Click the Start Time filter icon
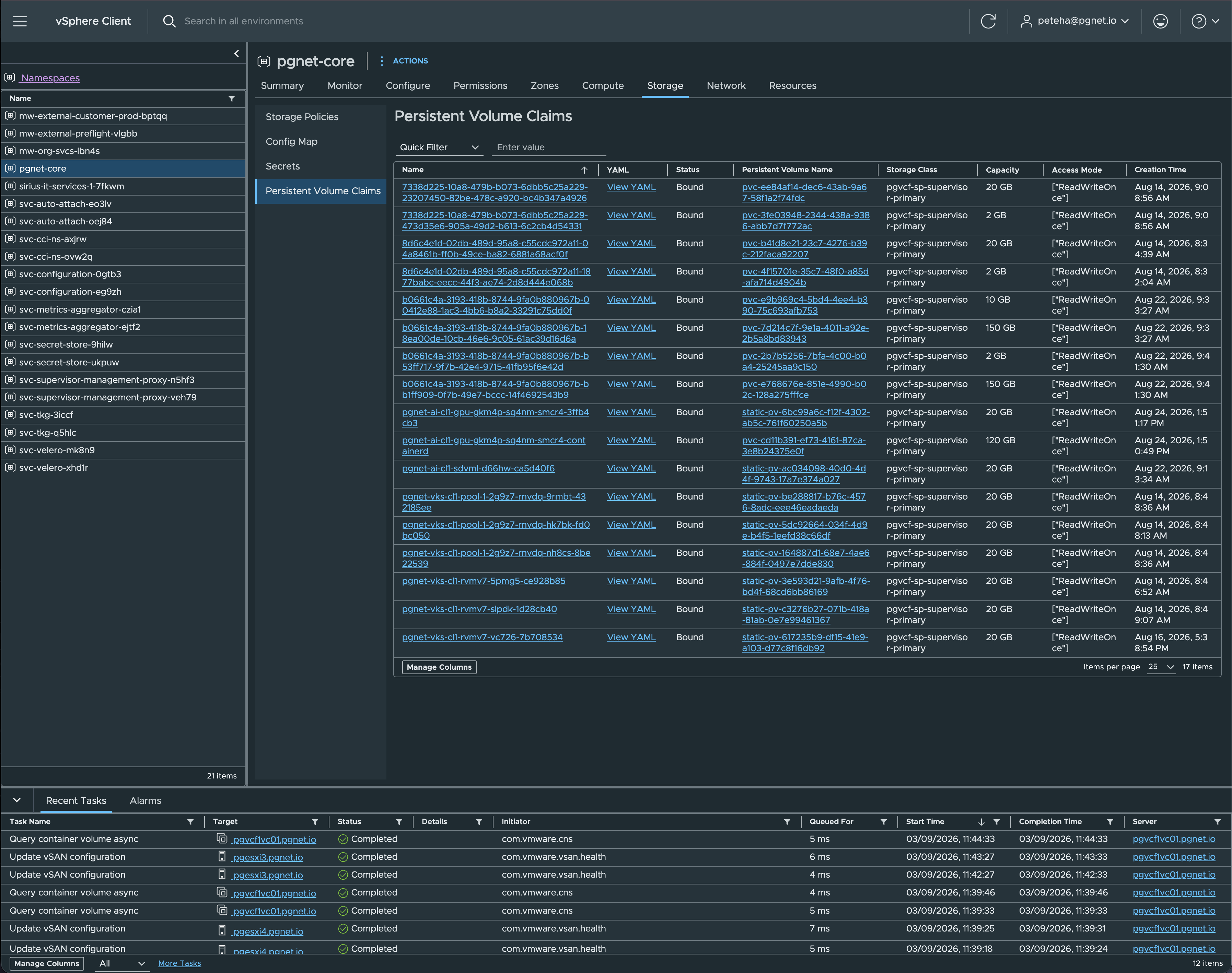Screen dimensions: 1232x973 997,821
